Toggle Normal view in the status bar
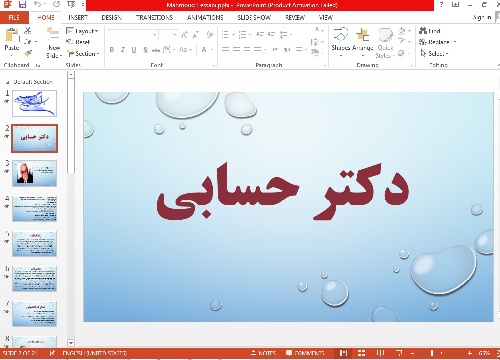 pos(343,353)
